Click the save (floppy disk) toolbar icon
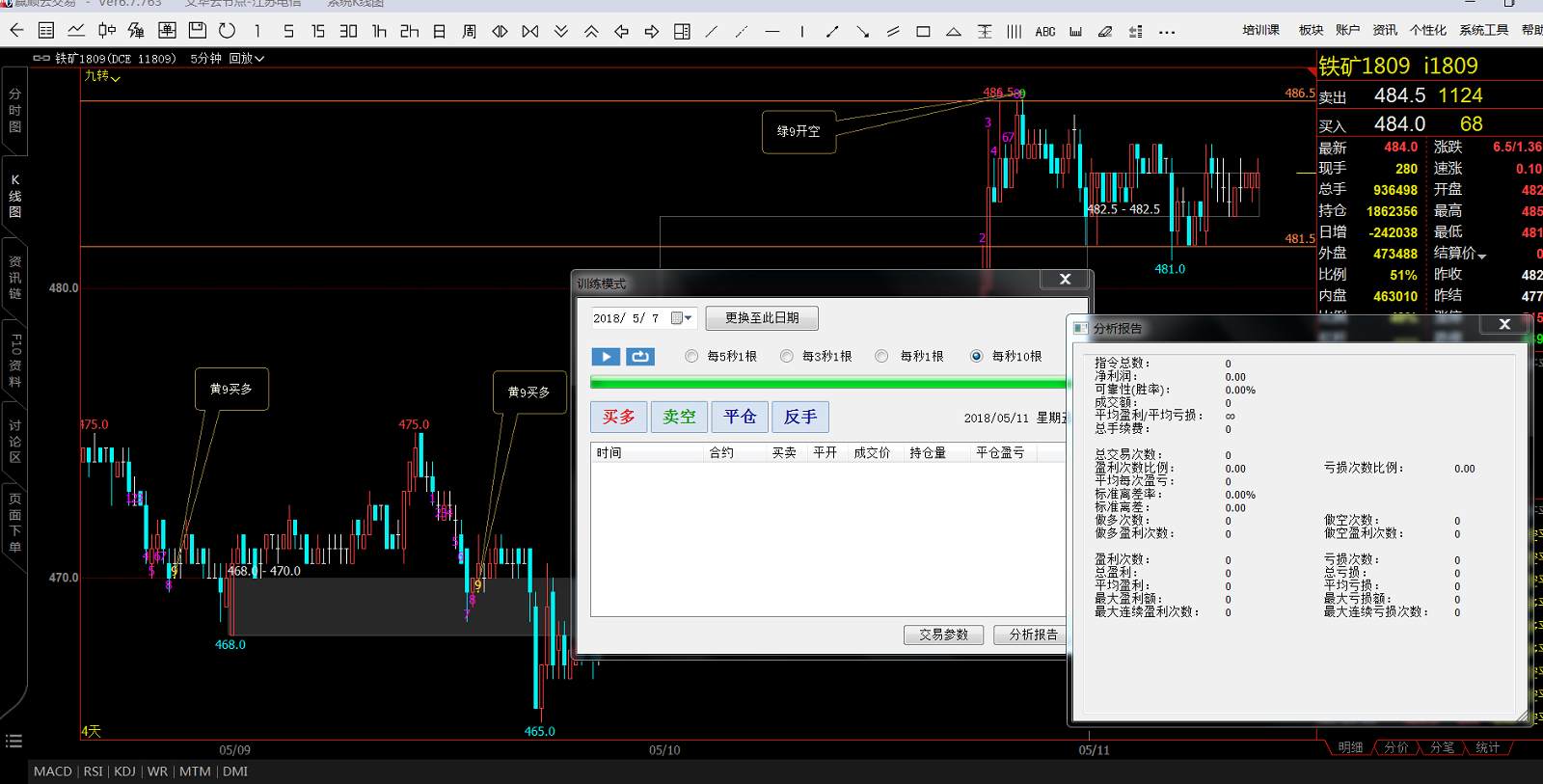This screenshot has width=1543, height=784. coord(197,31)
